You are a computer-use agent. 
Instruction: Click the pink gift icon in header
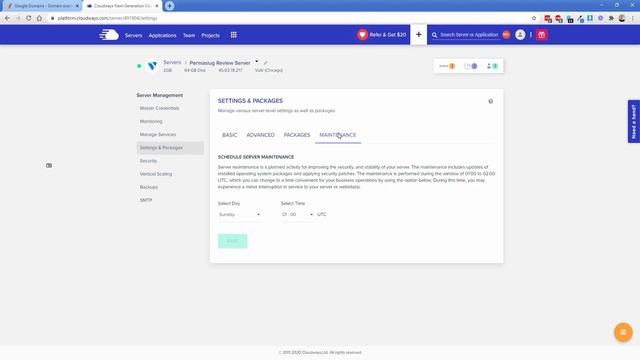pos(542,35)
